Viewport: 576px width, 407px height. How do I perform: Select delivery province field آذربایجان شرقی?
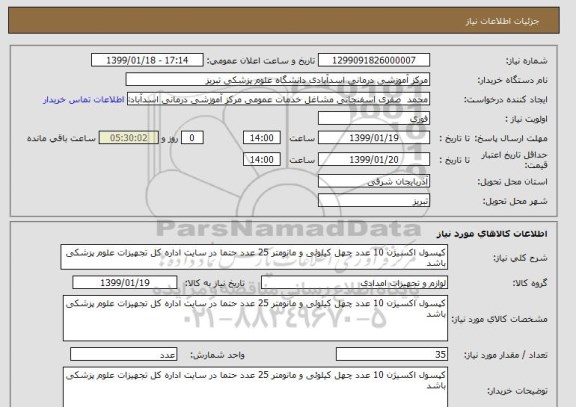tap(374, 181)
